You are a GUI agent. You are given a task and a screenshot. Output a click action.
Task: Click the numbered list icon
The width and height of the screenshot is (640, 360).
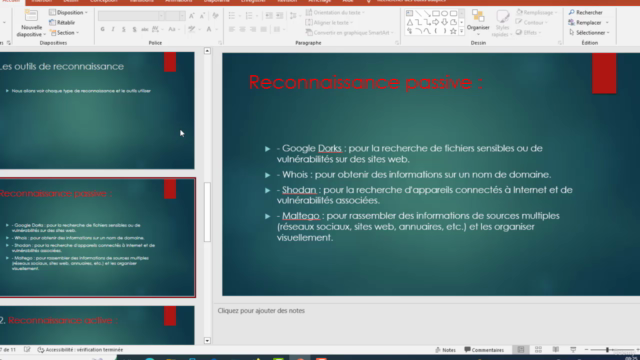click(249, 16)
